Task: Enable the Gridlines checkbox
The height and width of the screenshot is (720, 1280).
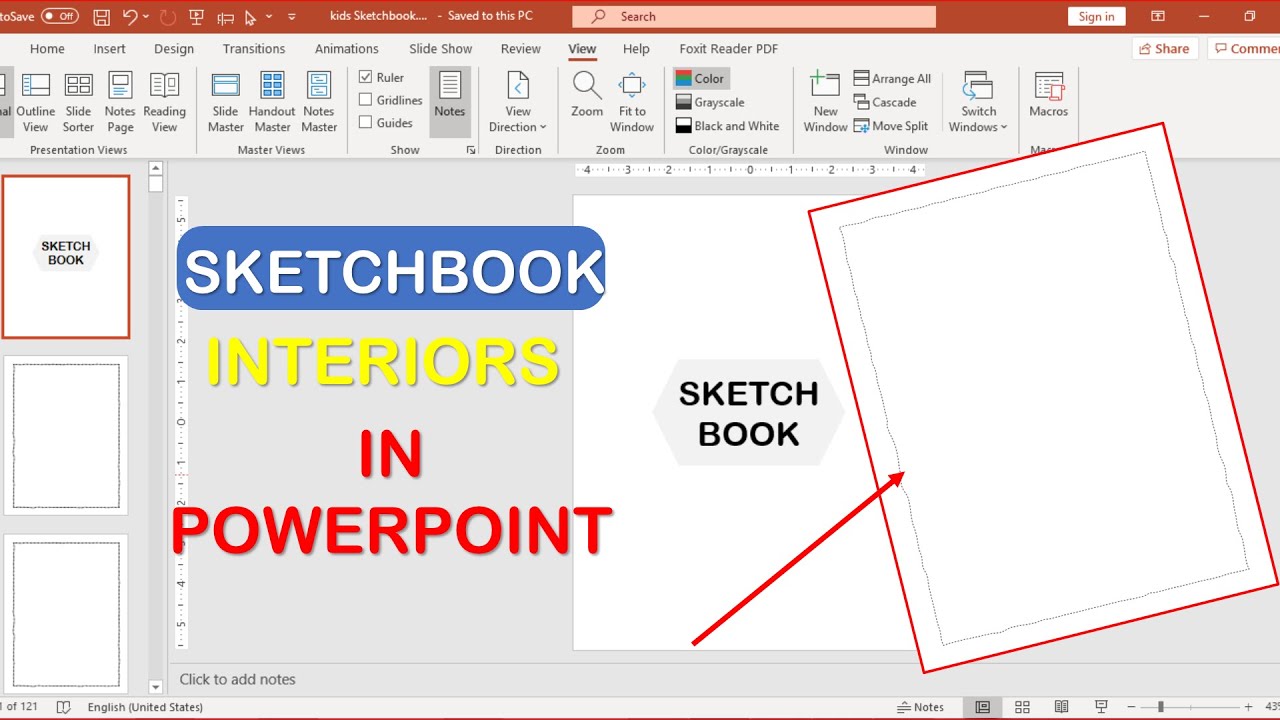Action: coord(366,100)
